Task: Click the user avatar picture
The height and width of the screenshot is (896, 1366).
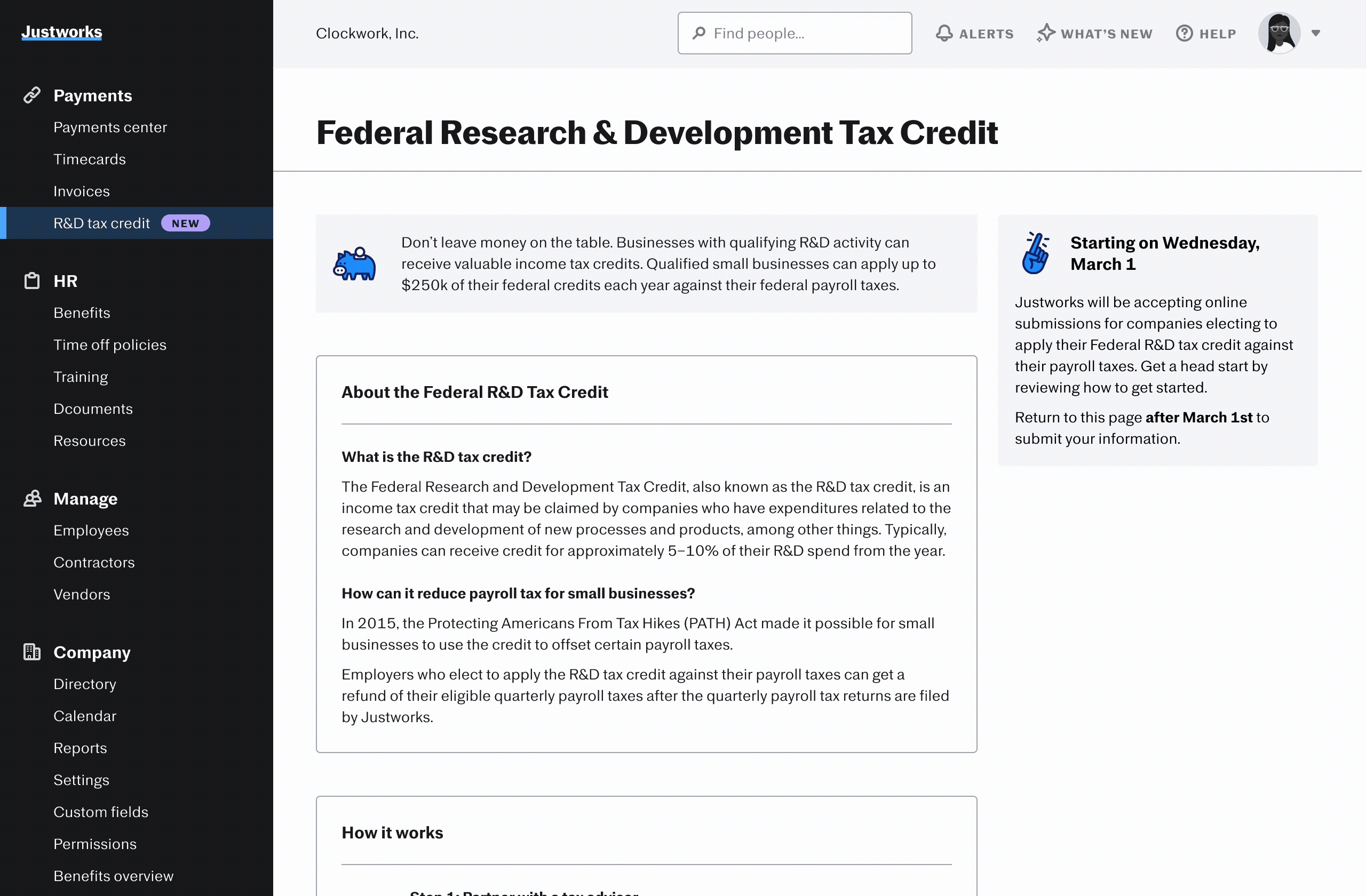Action: pyautogui.click(x=1280, y=33)
